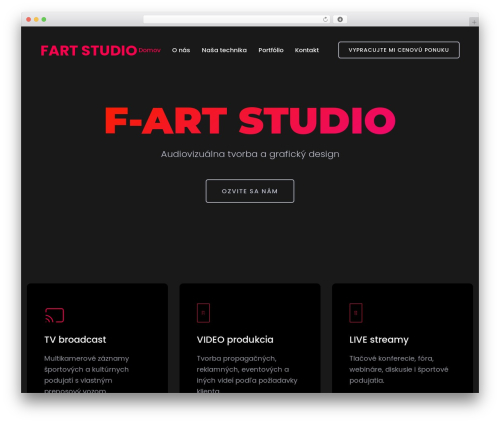This screenshot has height=423, width=500.
Task: Select the LIVE streamy heading
Action: pos(379,340)
